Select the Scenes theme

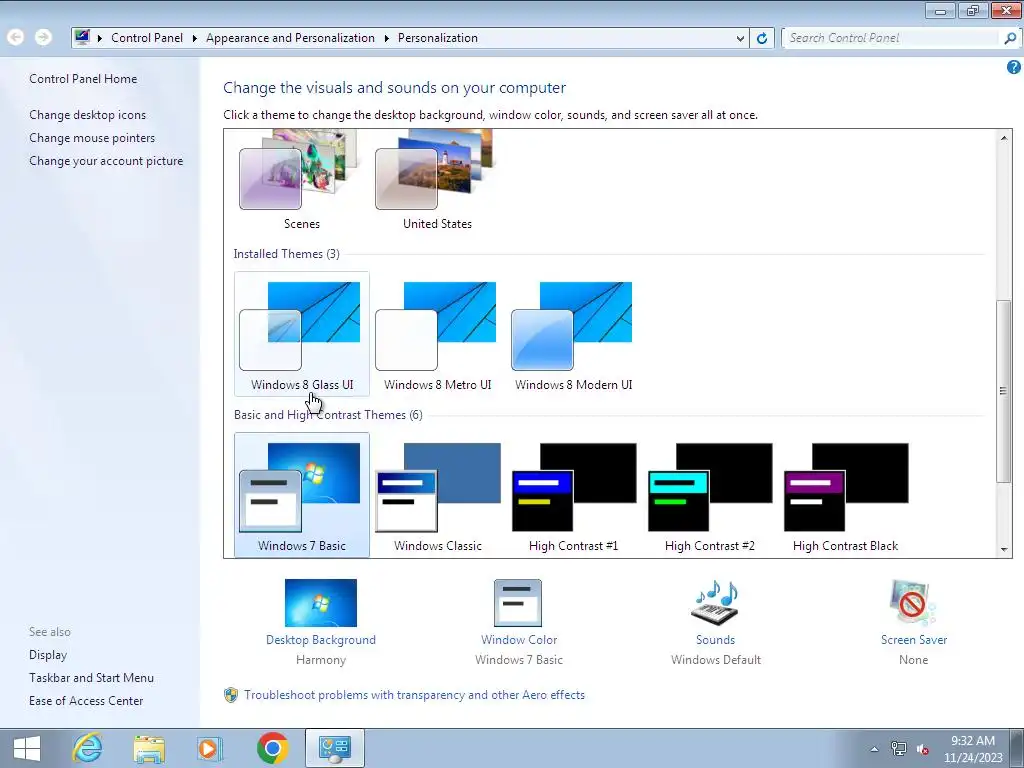(301, 181)
